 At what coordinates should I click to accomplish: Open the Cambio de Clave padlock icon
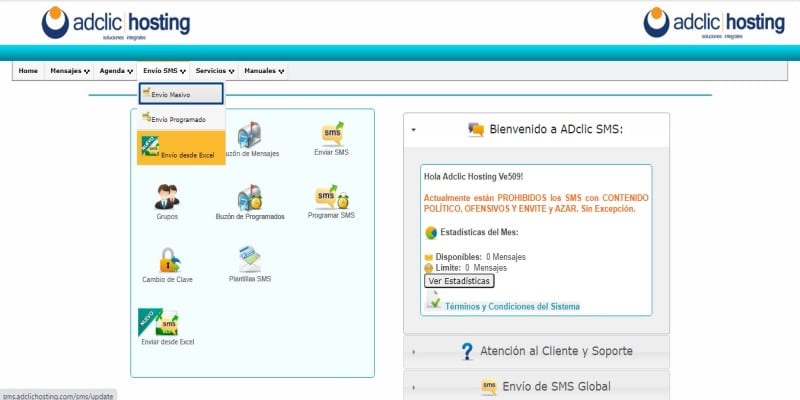click(x=167, y=260)
